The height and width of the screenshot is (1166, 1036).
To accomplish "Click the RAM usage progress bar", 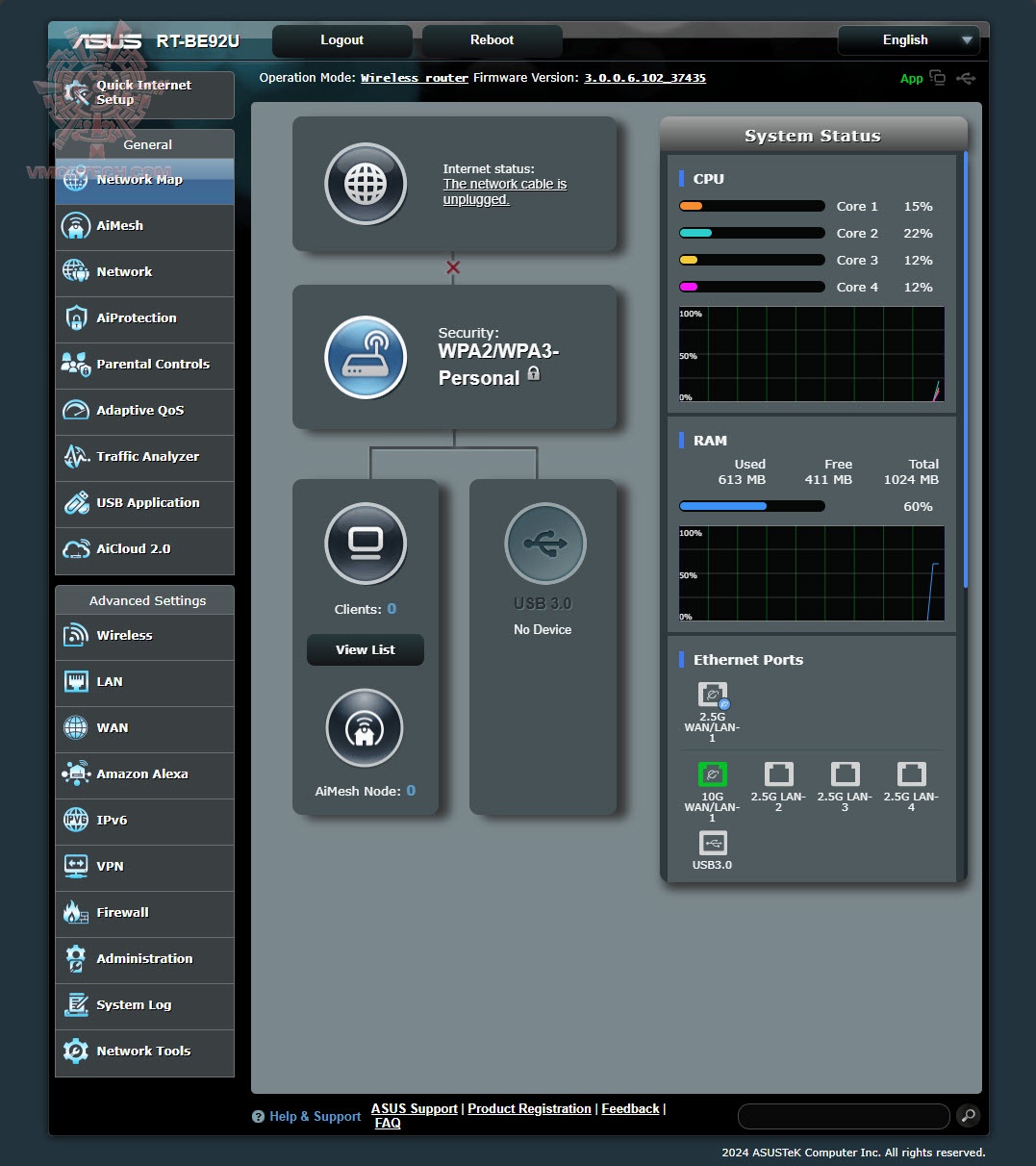I will (752, 506).
